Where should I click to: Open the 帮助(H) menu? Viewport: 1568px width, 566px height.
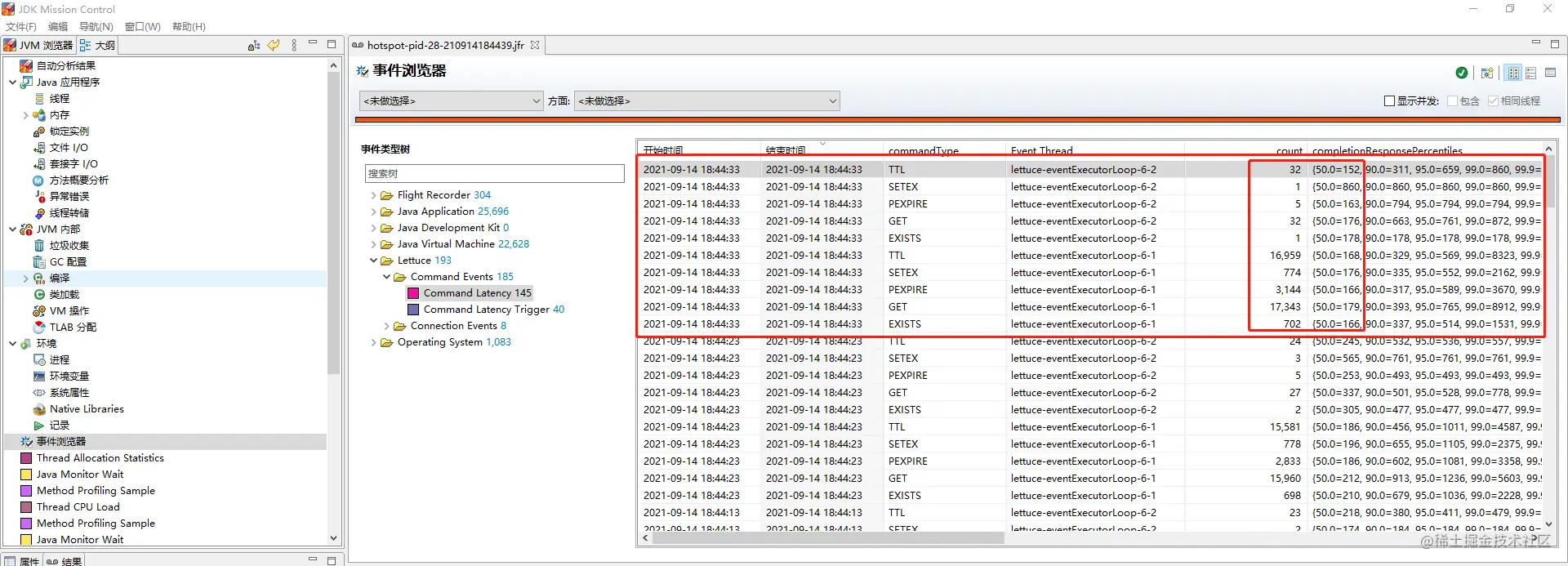(189, 26)
